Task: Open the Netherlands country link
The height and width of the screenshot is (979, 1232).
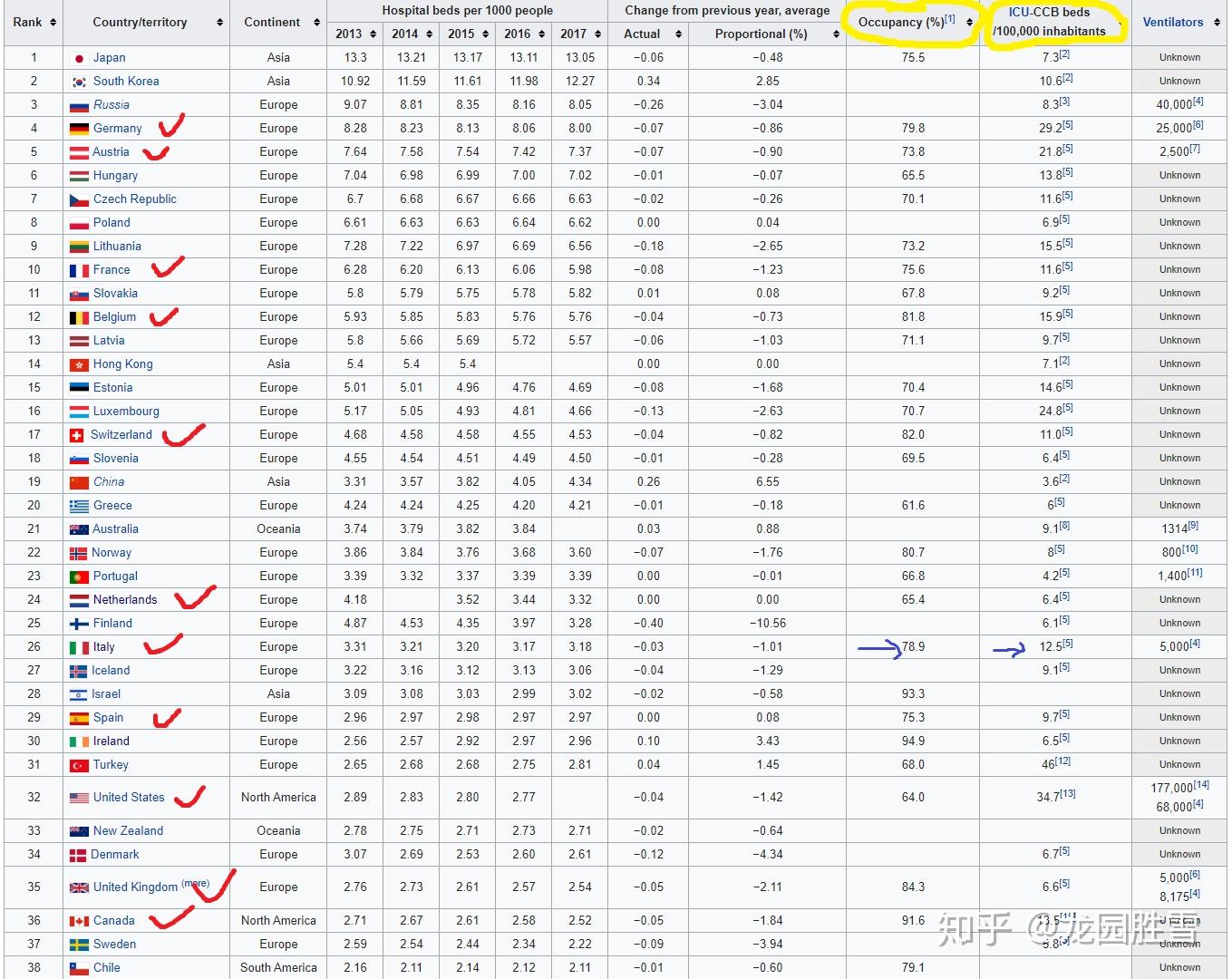Action: pos(125,600)
